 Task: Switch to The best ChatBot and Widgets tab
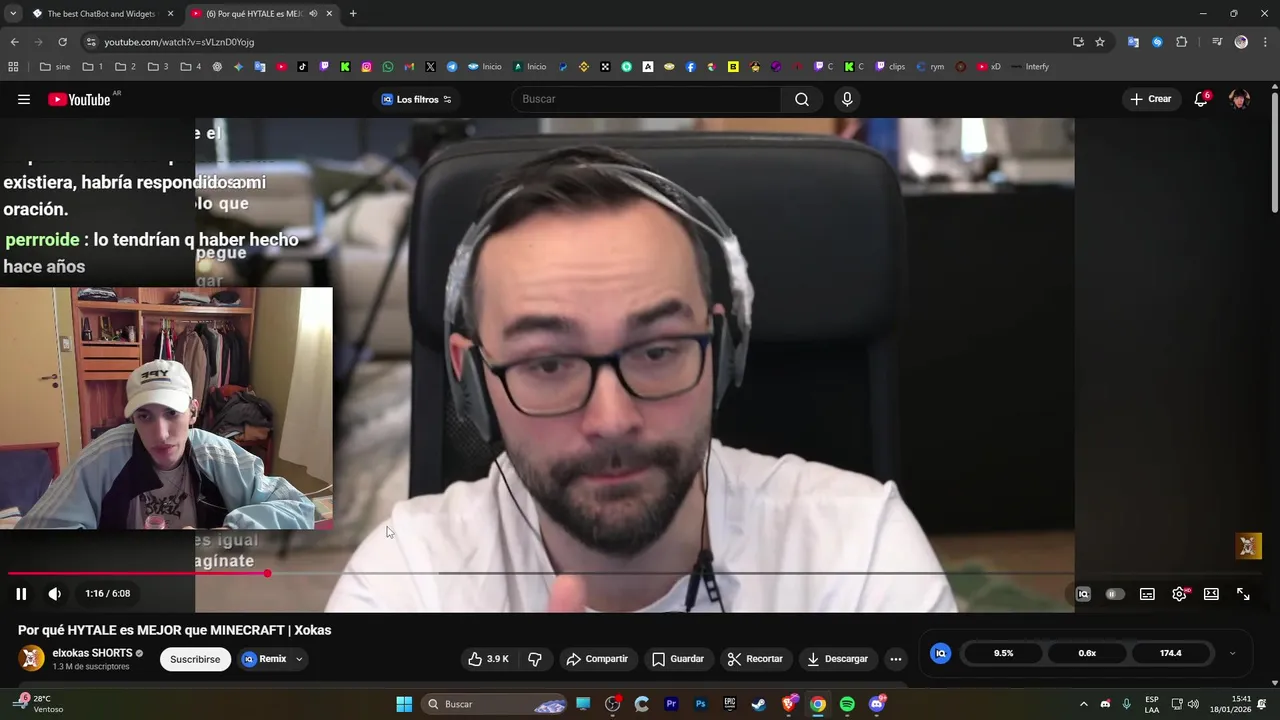click(x=101, y=14)
